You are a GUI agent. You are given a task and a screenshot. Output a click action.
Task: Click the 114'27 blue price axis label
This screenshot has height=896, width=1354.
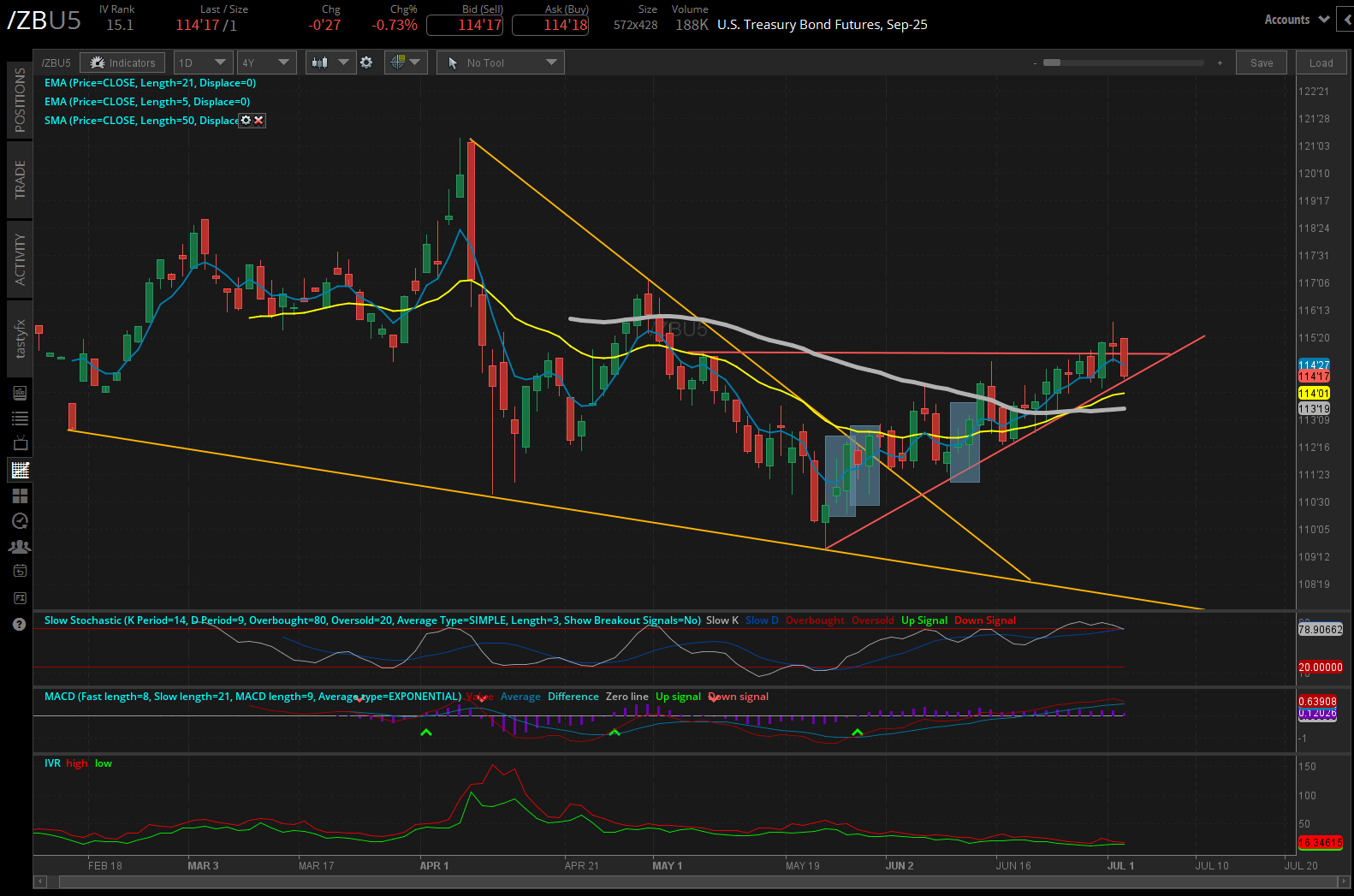pyautogui.click(x=1314, y=365)
